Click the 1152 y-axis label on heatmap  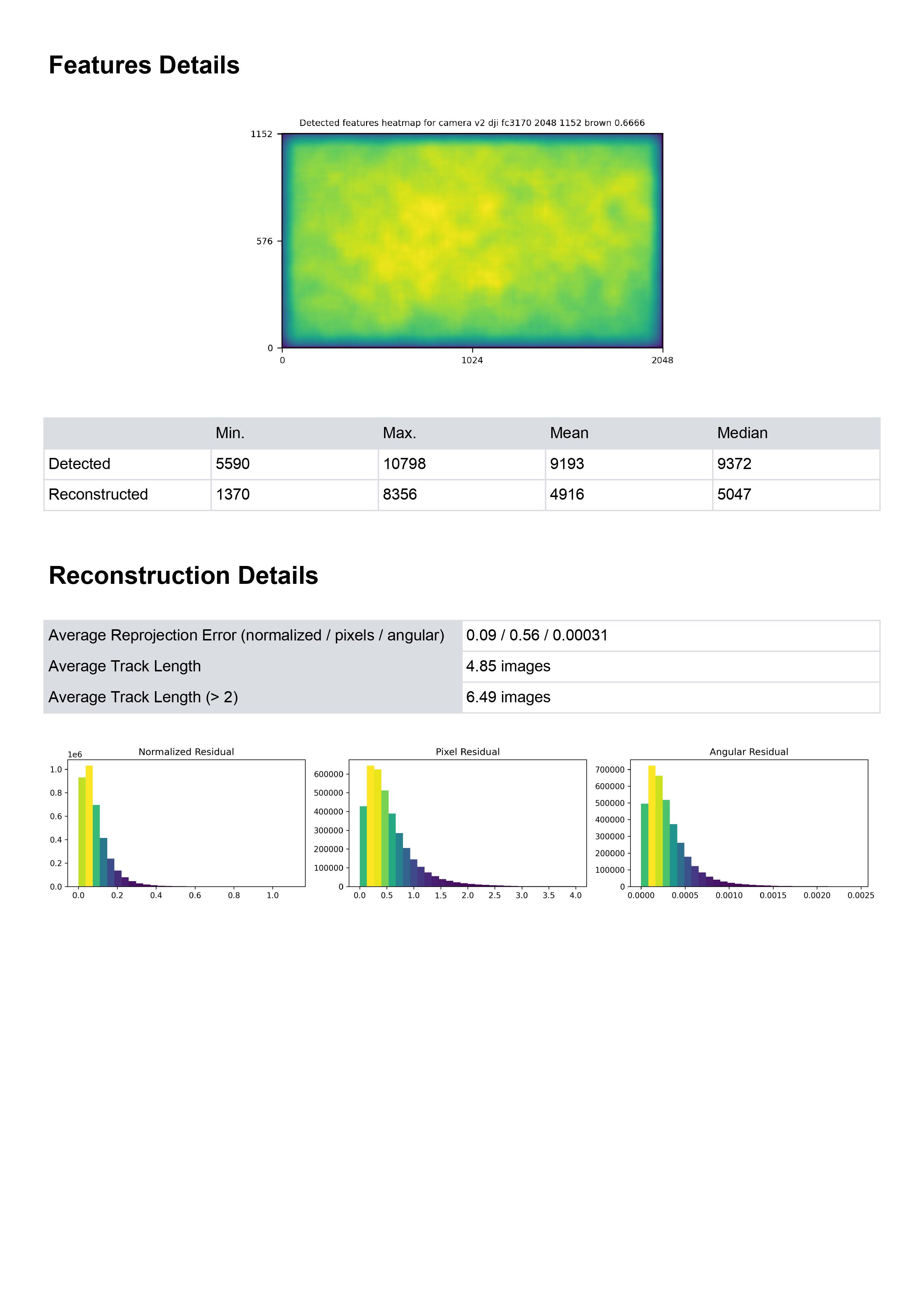point(262,135)
